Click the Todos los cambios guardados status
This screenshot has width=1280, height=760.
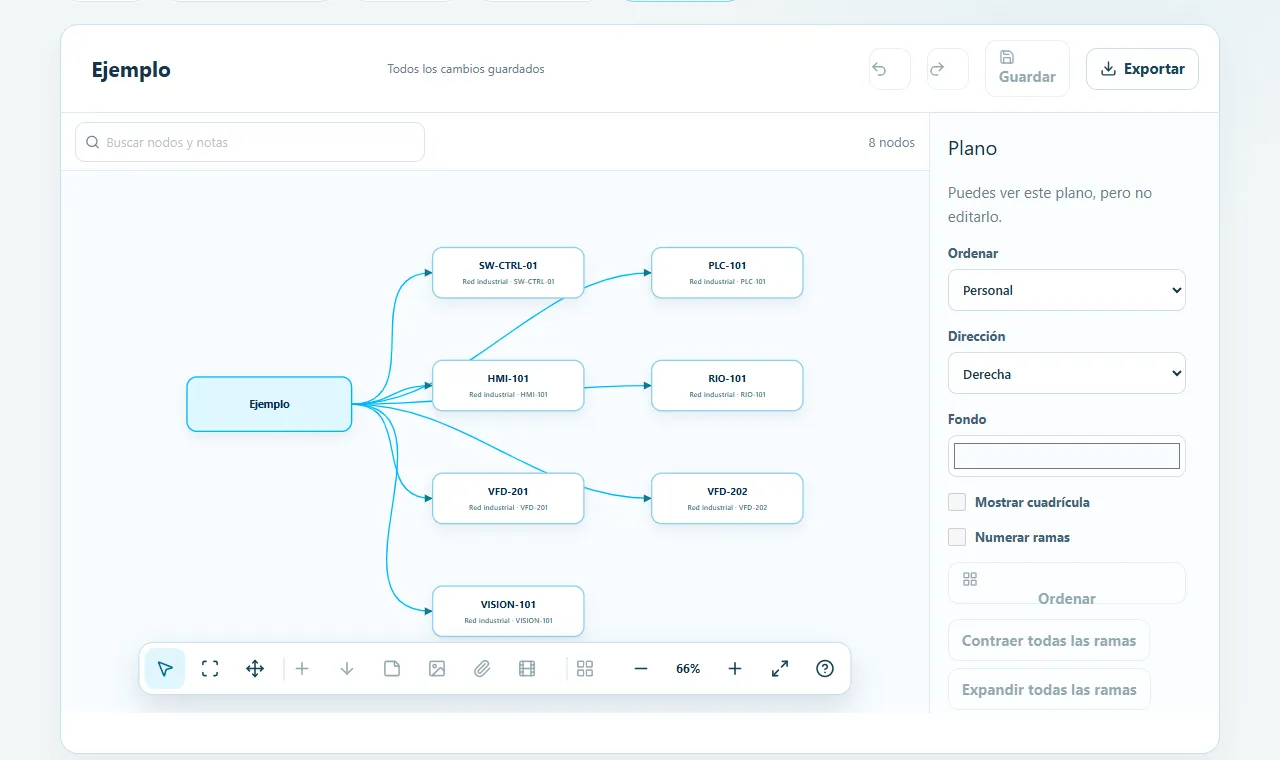point(466,69)
